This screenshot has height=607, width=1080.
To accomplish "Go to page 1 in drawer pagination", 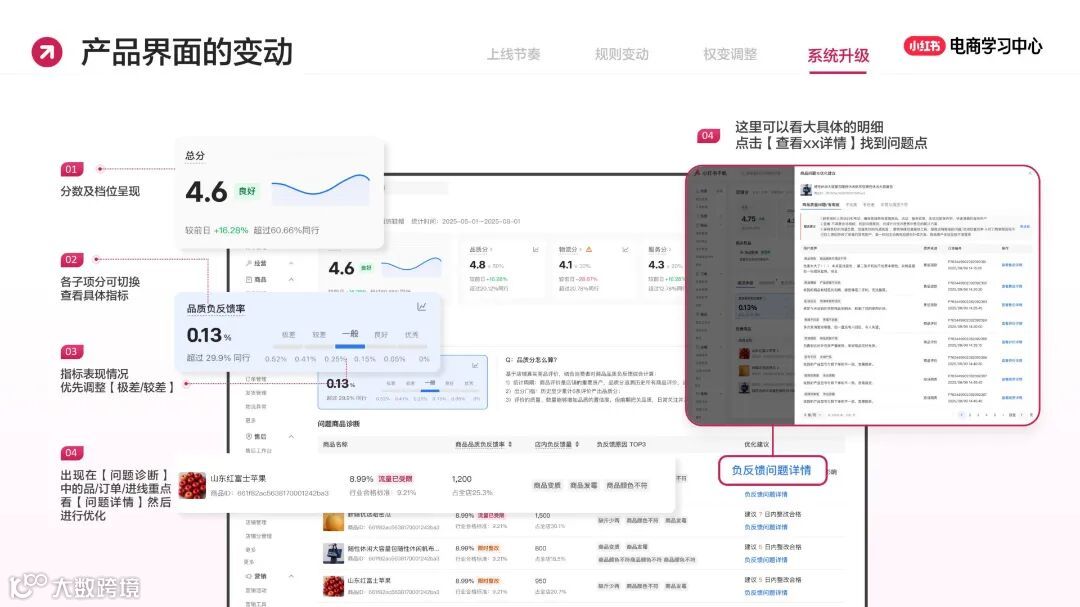I will (962, 415).
